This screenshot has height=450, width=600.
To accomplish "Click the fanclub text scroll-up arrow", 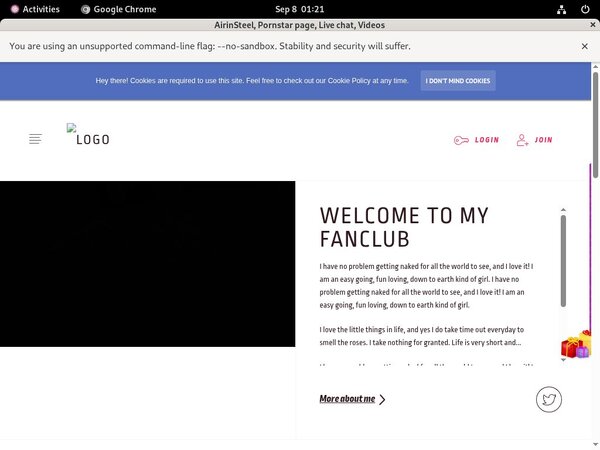I will tap(563, 210).
